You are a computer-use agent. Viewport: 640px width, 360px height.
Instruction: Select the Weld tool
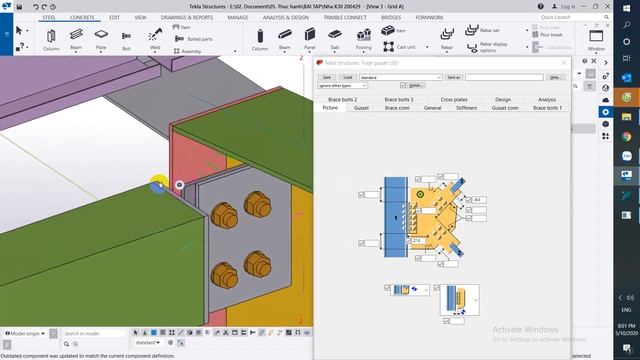tap(155, 40)
